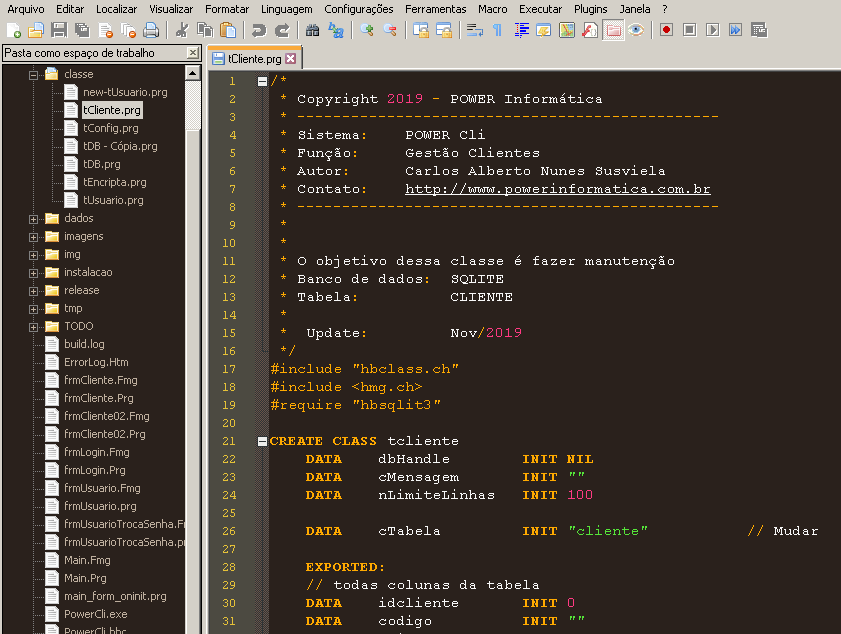Click the Save recorded macro icon

tap(759, 30)
